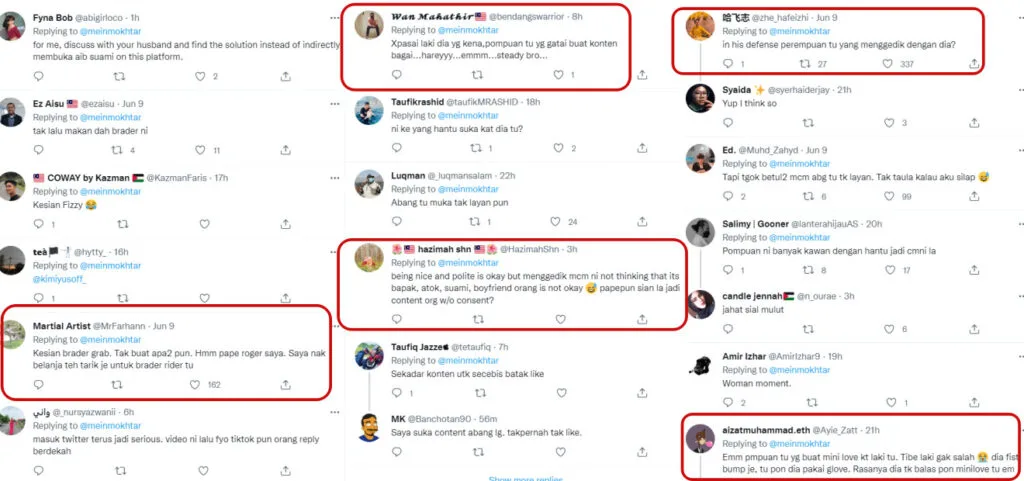Click Wan Mahathir's profile avatar

[370, 26]
